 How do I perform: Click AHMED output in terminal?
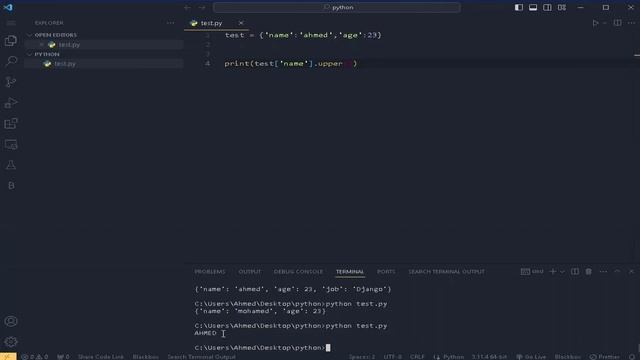coord(205,333)
